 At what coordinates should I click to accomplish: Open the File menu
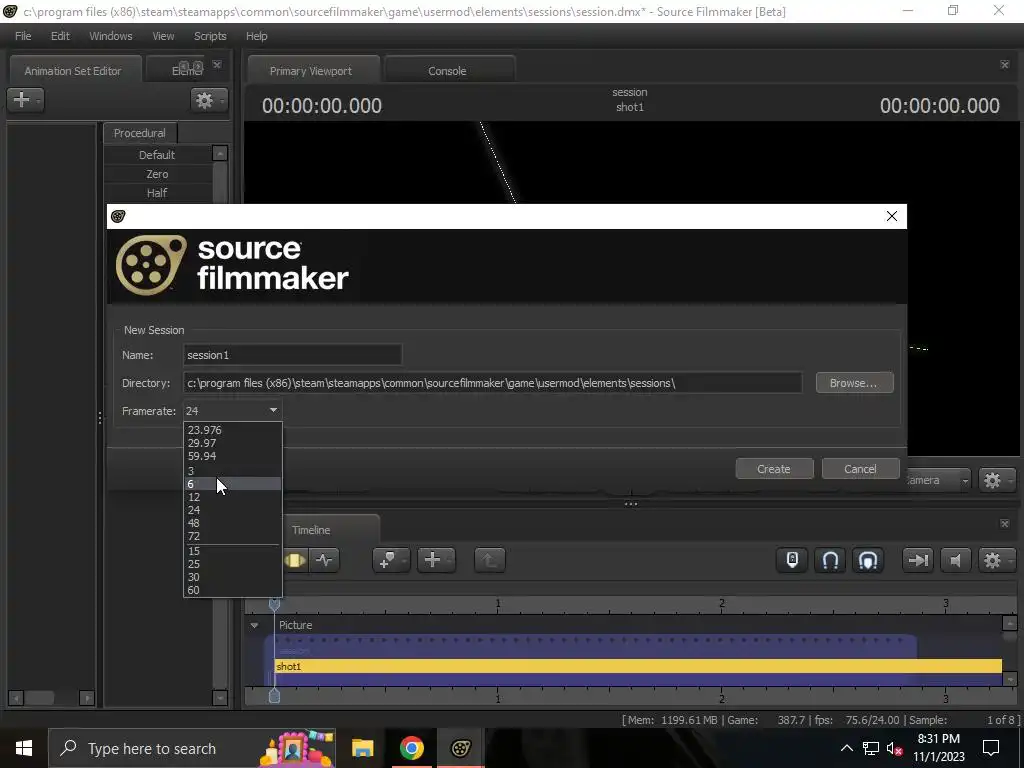pyautogui.click(x=23, y=36)
